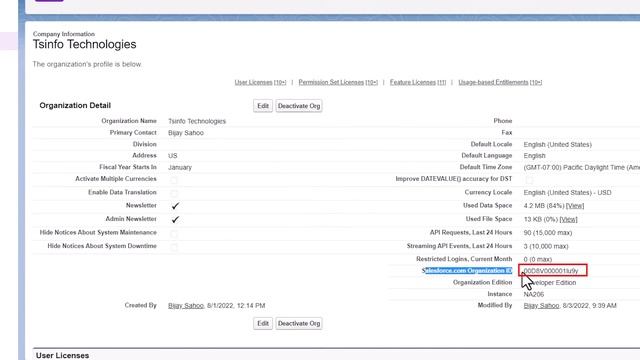This screenshot has height=360, width=640.
Task: Click the Organization Name value Tsinfo Technologies
Action: 197,121
